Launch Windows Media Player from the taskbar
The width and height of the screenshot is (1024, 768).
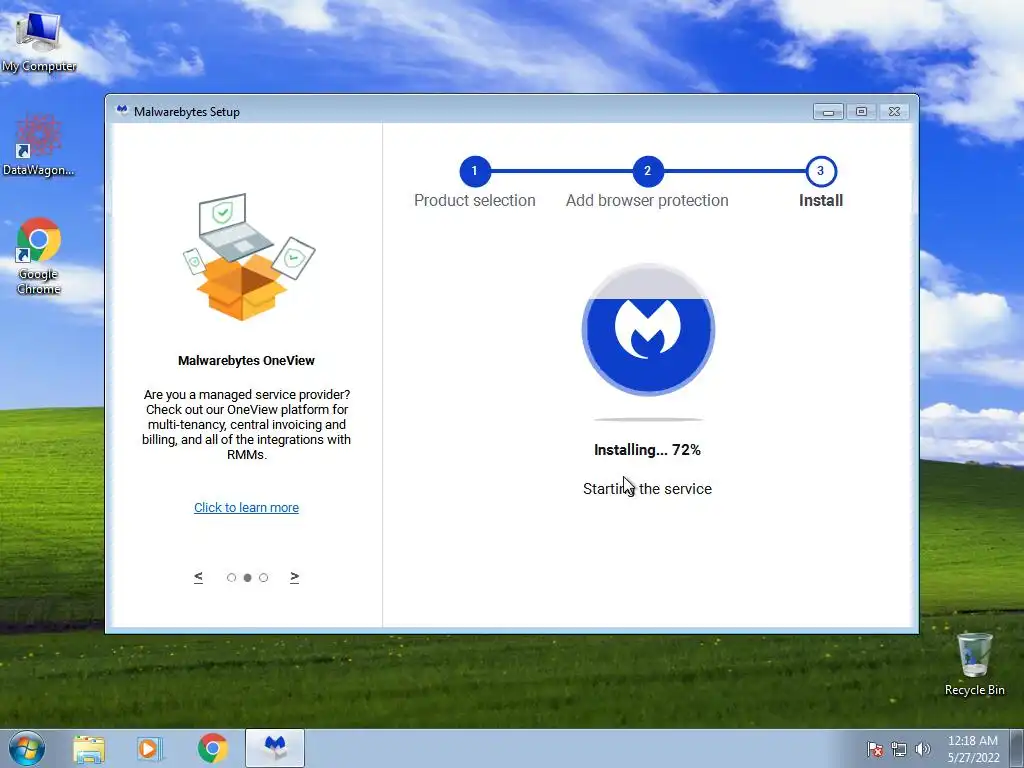click(150, 749)
